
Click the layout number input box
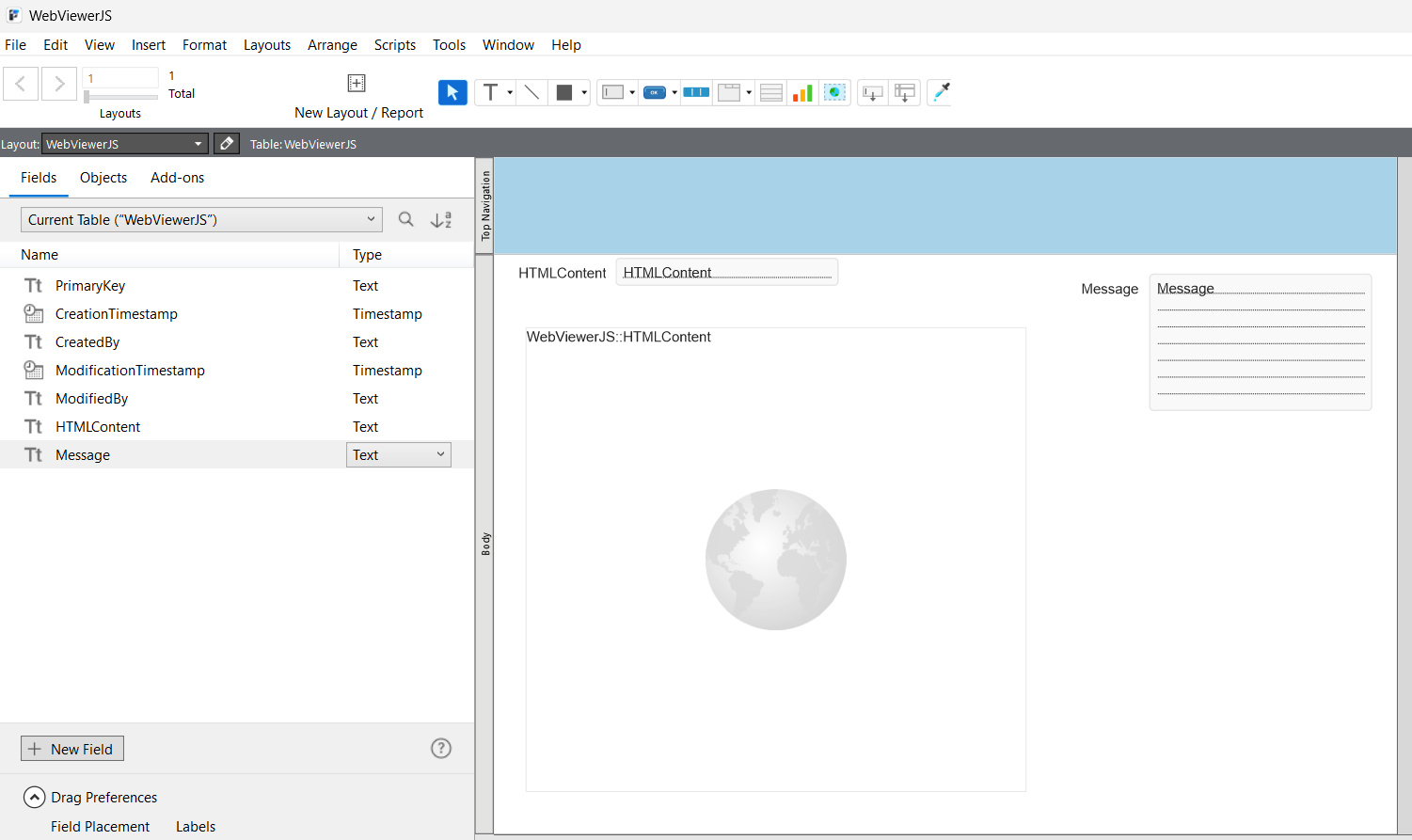point(120,78)
